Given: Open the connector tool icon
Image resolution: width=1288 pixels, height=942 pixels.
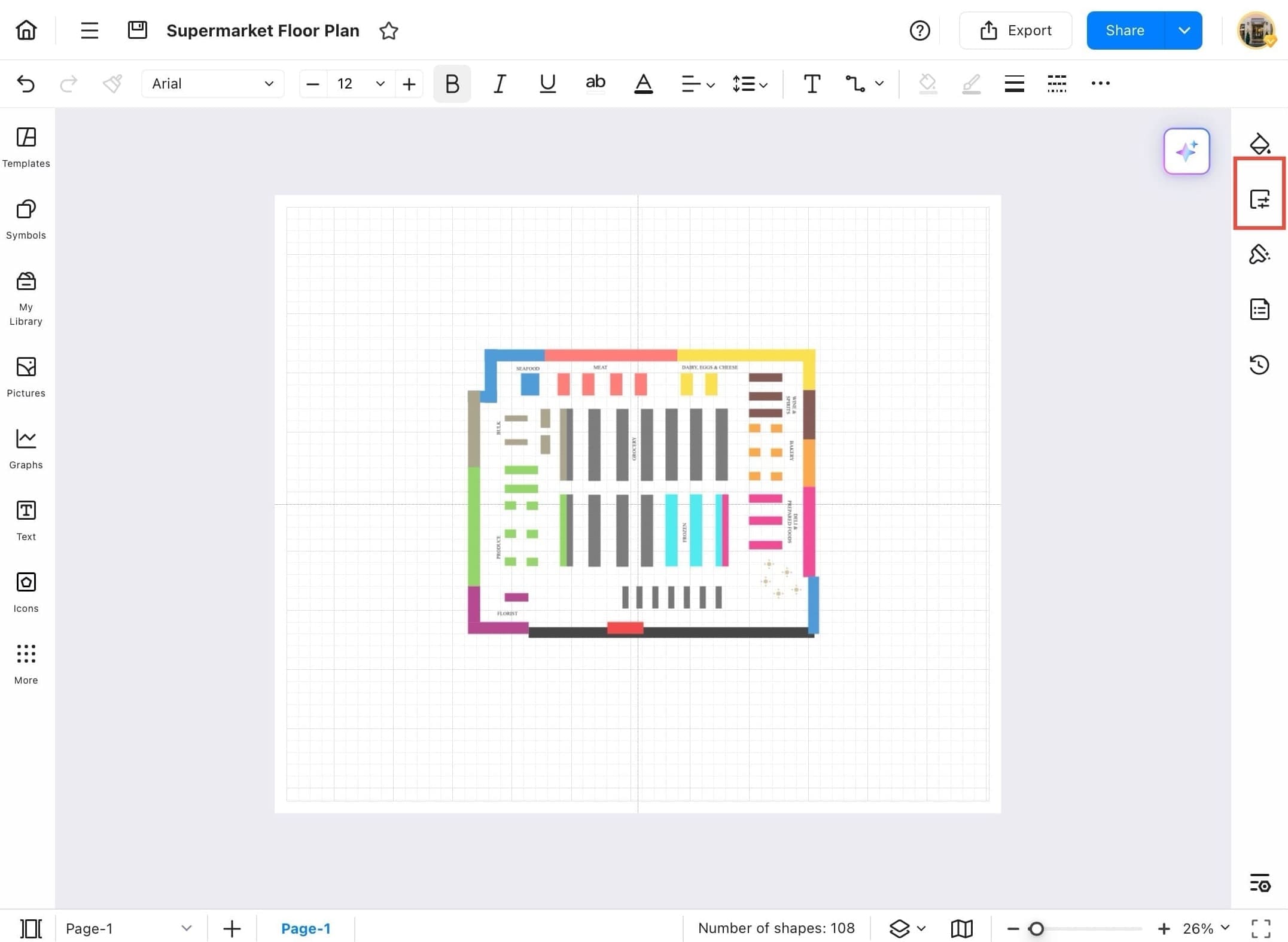Looking at the screenshot, I should [855, 84].
